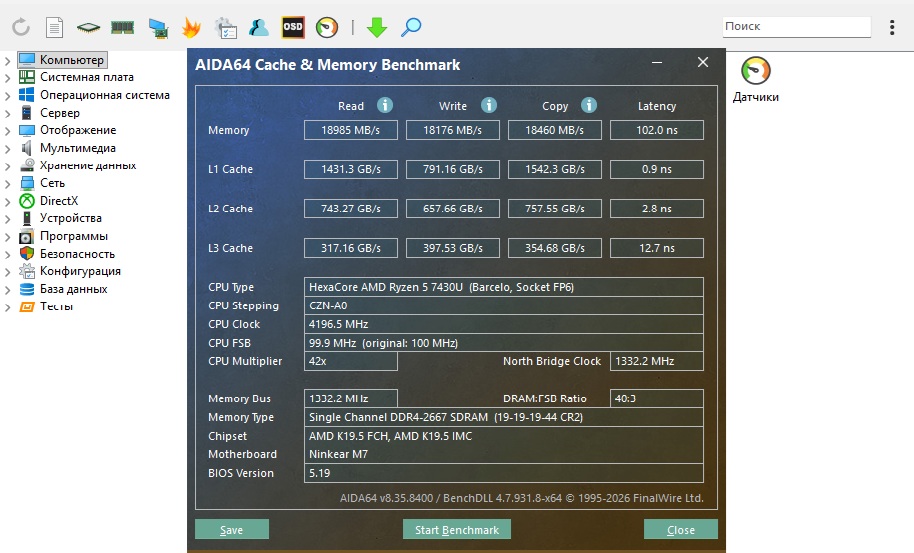
Task: Click the Memory Type DDR4-2667 field
Action: coord(504,417)
